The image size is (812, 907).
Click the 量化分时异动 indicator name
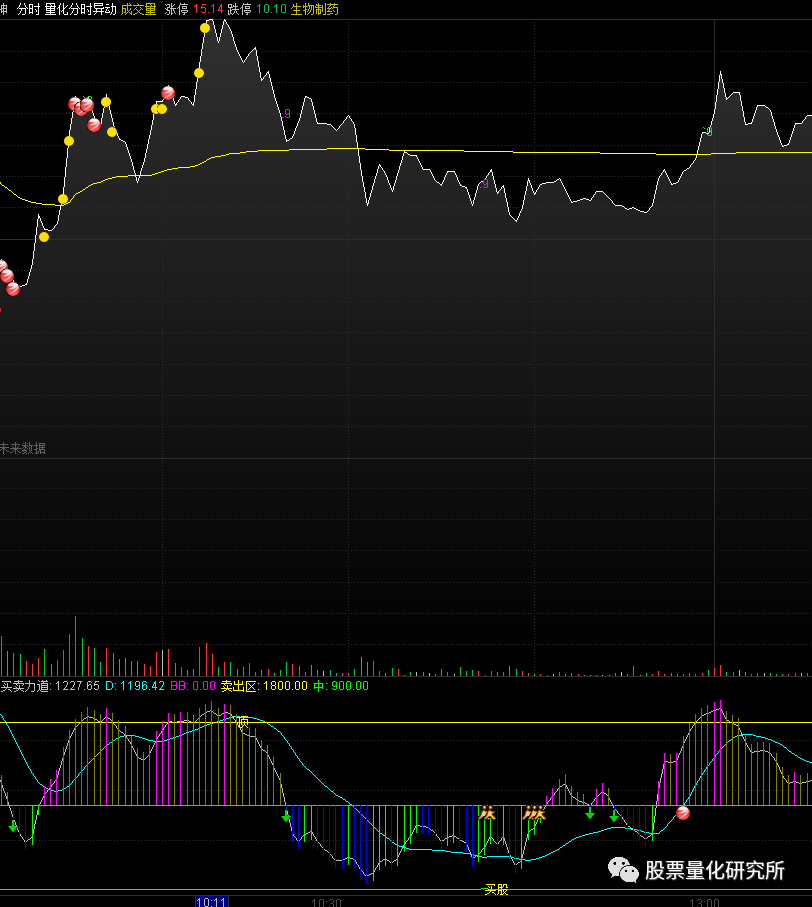coord(80,9)
